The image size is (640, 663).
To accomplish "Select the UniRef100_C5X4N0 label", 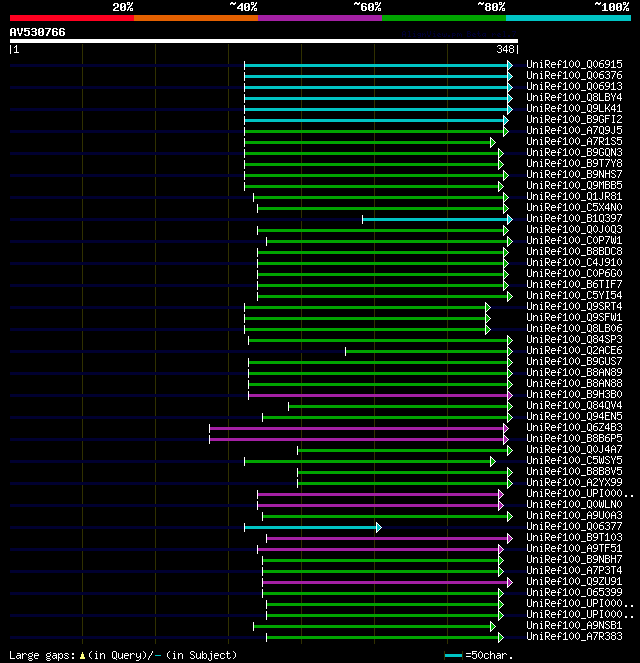I will click(x=574, y=207).
